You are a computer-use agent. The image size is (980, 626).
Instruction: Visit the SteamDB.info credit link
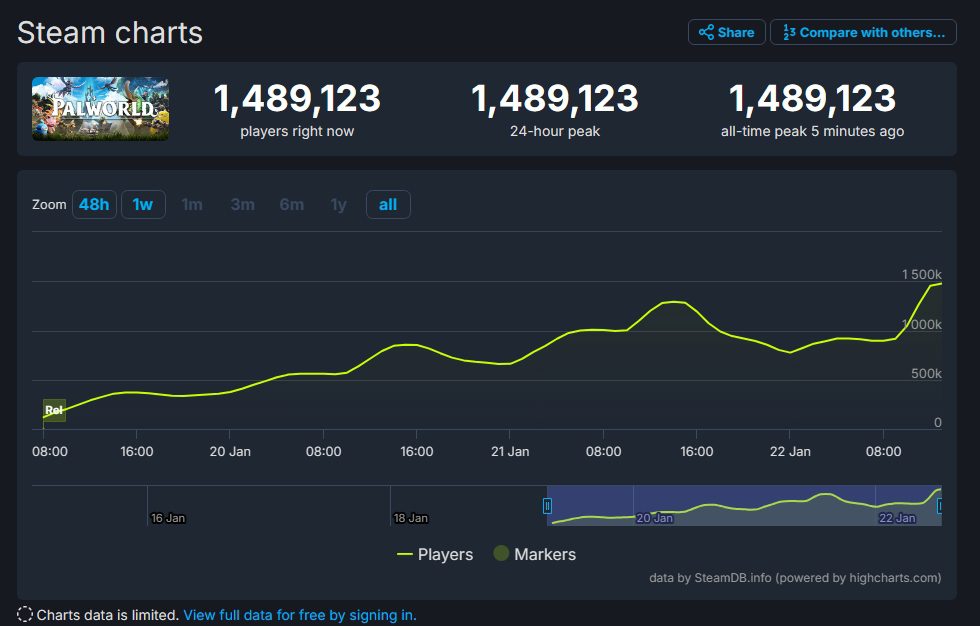[x=733, y=578]
